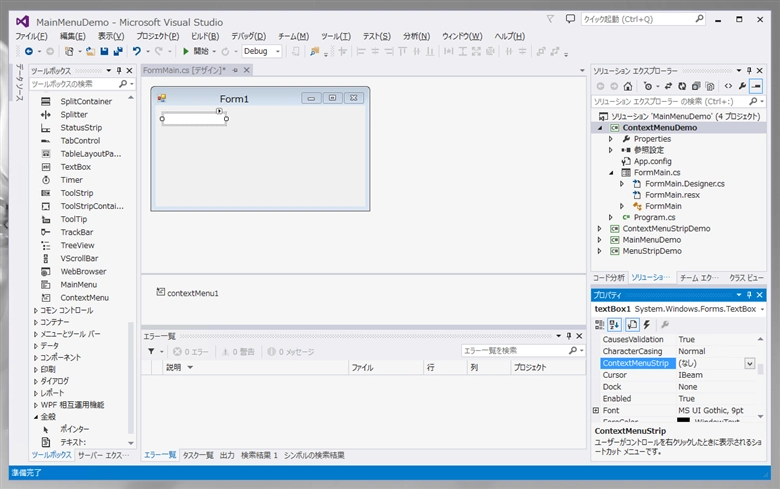Click the Navigate Backward toolbar icon

pos(29,51)
